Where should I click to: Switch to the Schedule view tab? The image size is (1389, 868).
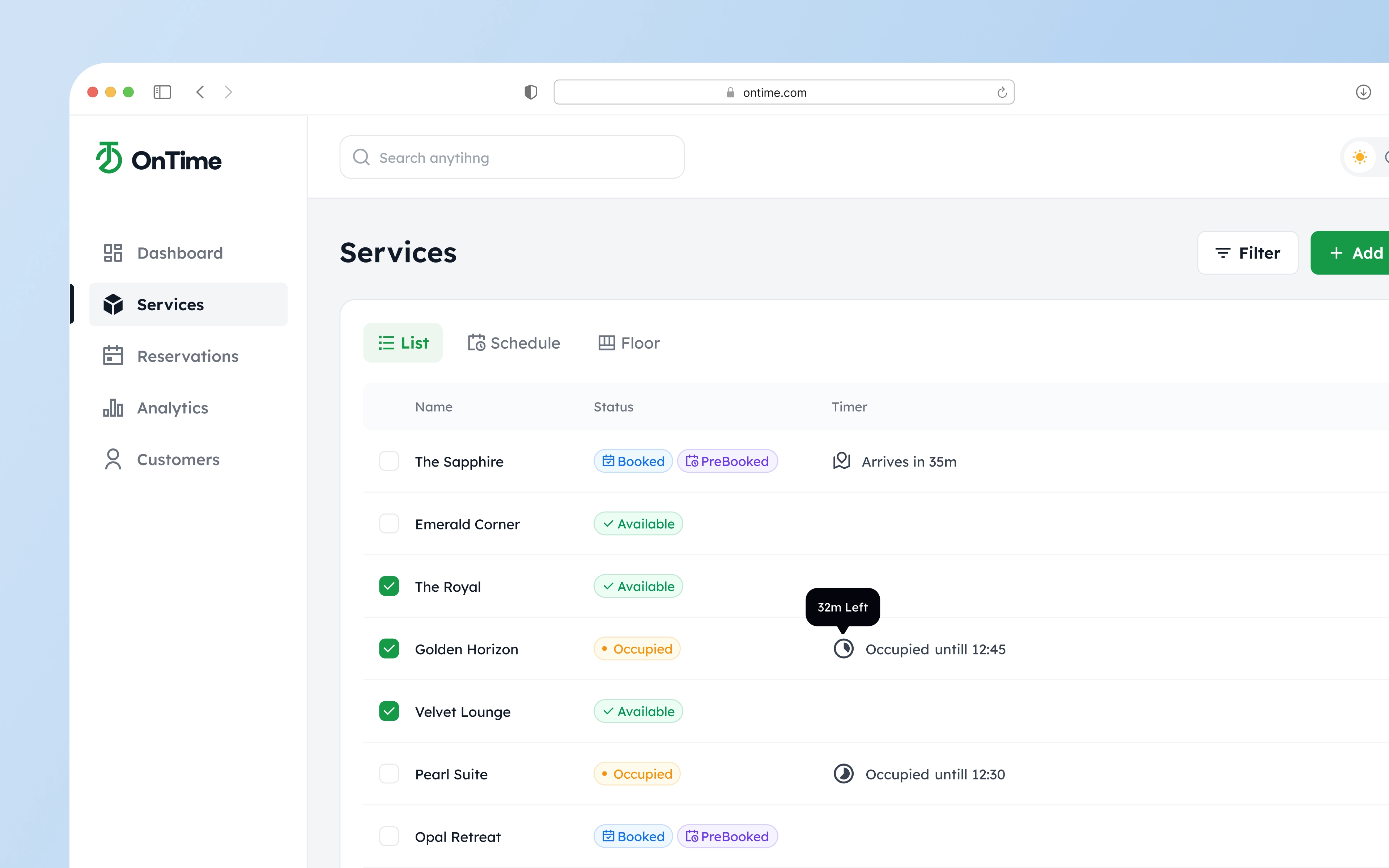pyautogui.click(x=514, y=343)
